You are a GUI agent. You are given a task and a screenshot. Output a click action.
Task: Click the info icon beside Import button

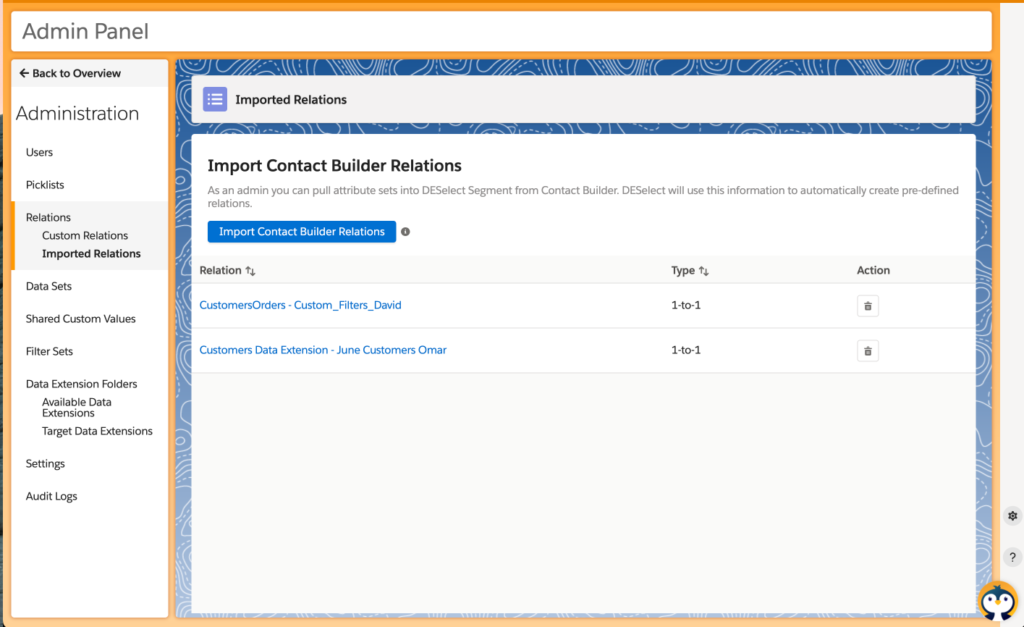pyautogui.click(x=405, y=232)
